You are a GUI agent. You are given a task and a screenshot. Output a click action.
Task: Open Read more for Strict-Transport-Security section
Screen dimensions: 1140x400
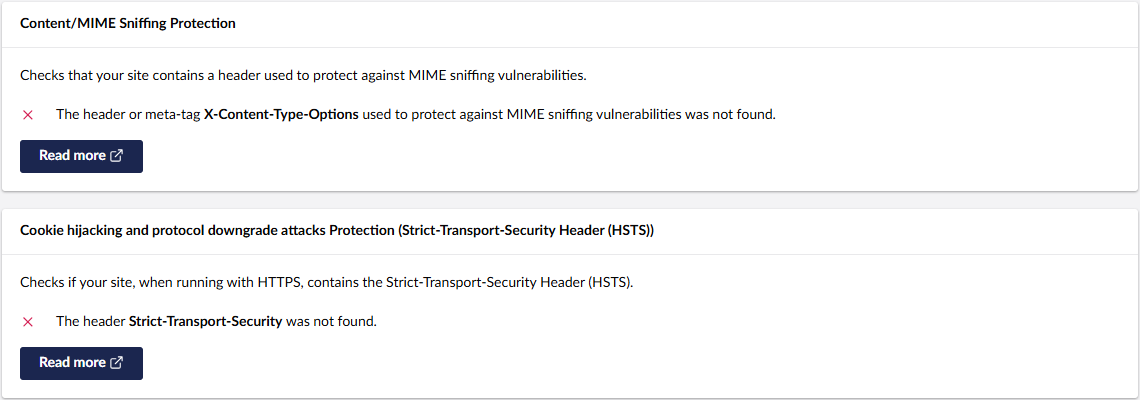81,363
